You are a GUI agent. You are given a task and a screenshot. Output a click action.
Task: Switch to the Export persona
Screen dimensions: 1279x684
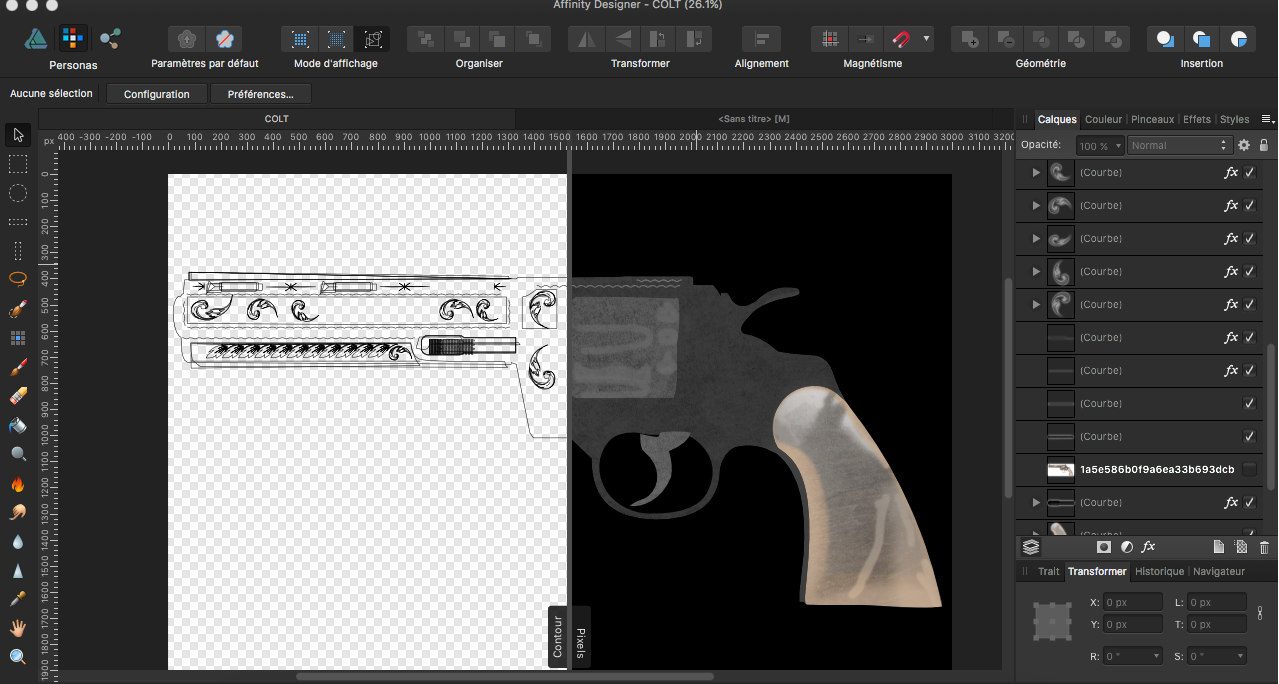coord(110,39)
